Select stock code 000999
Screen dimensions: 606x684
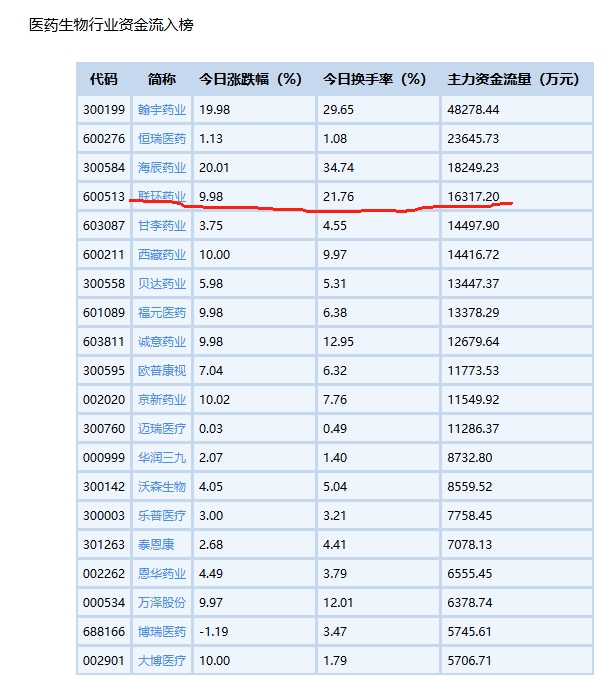104,458
